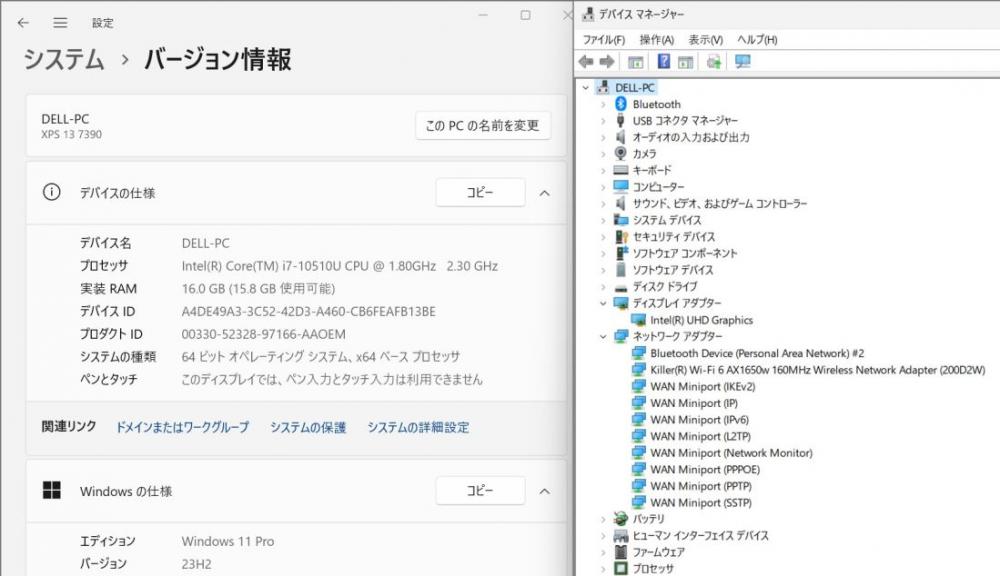Select the USB コネクタ マネージャー icon
Viewport: 1000px width, 576px height.
pyautogui.click(x=621, y=121)
